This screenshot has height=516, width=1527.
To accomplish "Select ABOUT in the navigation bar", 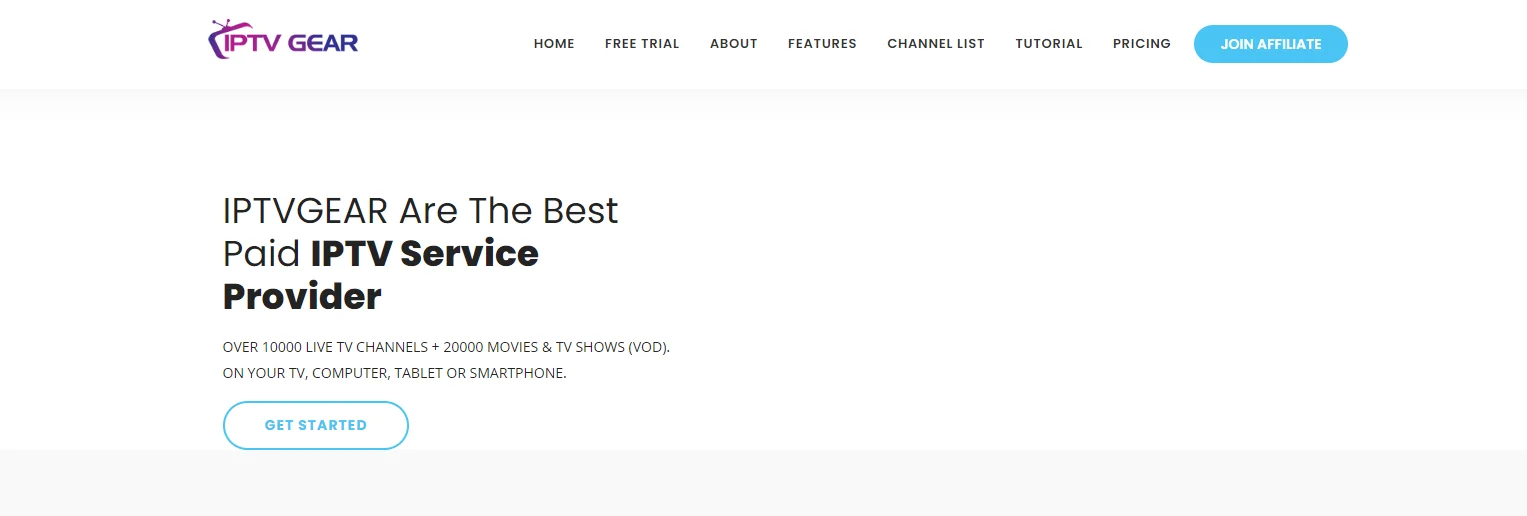I will (x=733, y=44).
